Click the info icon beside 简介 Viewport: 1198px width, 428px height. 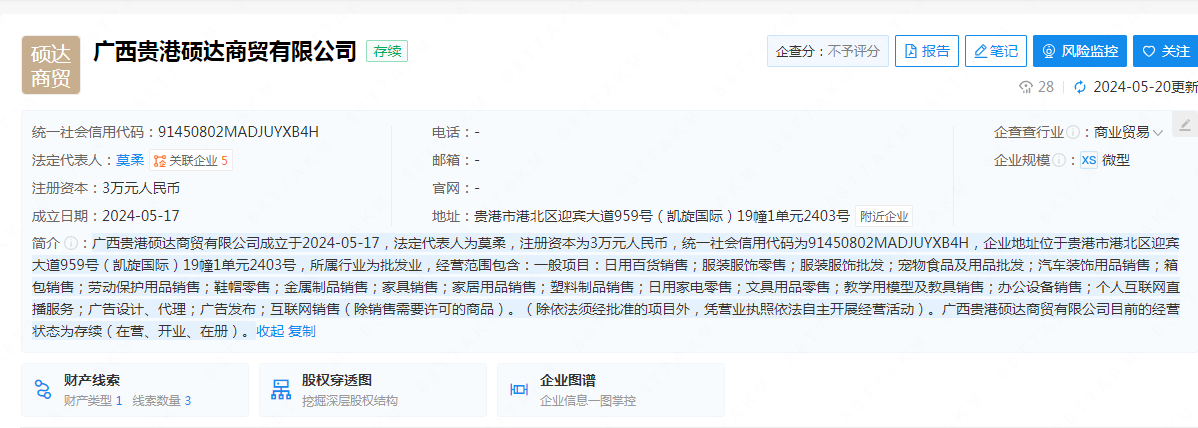click(71, 244)
